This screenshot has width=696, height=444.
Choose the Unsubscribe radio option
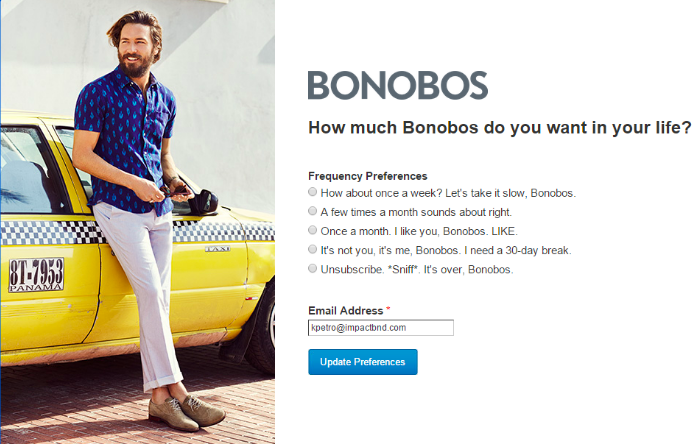coord(312,268)
